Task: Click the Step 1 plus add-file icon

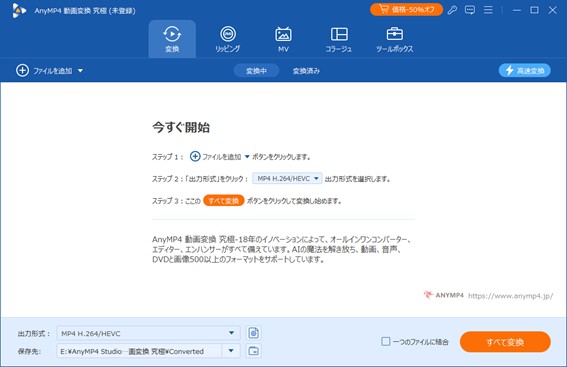Action: (x=195, y=157)
